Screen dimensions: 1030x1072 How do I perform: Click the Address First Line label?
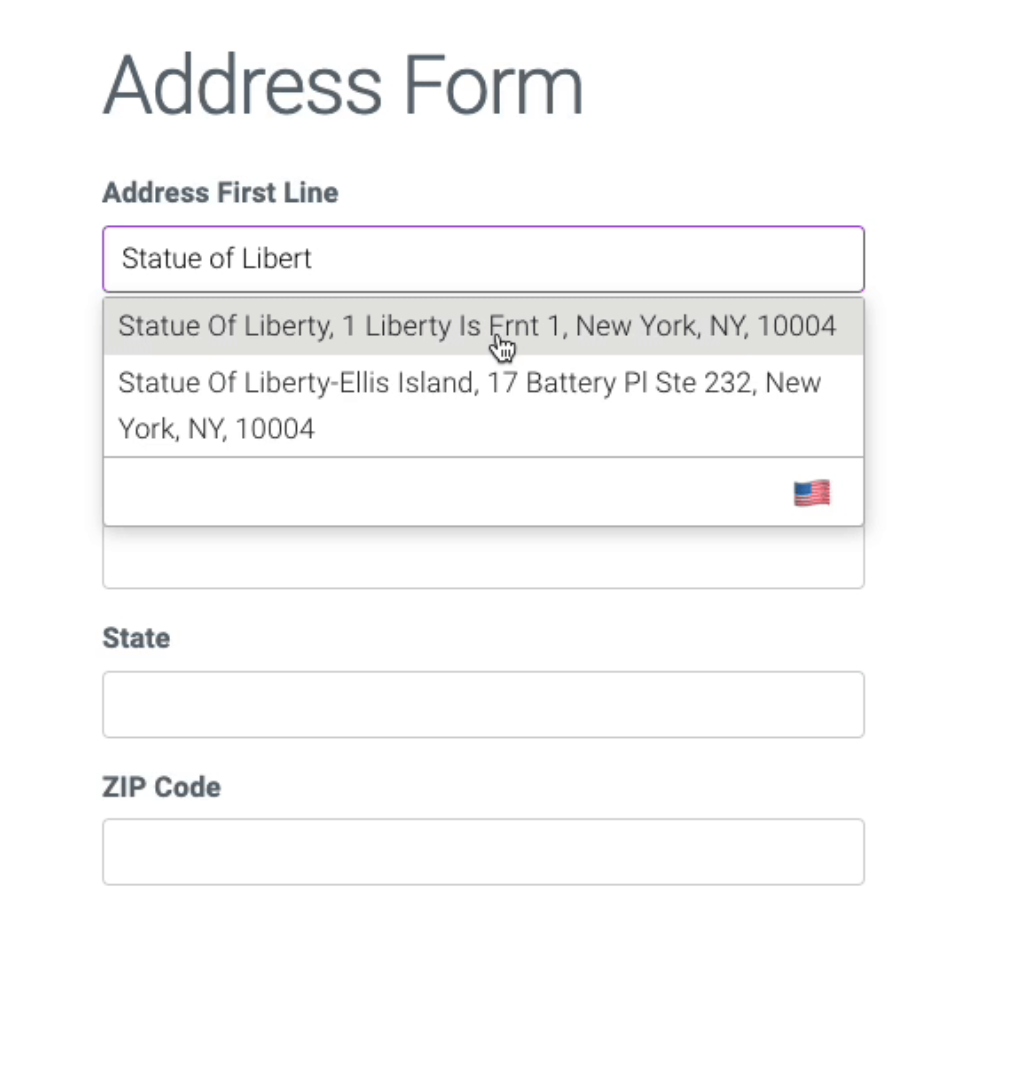coord(220,192)
